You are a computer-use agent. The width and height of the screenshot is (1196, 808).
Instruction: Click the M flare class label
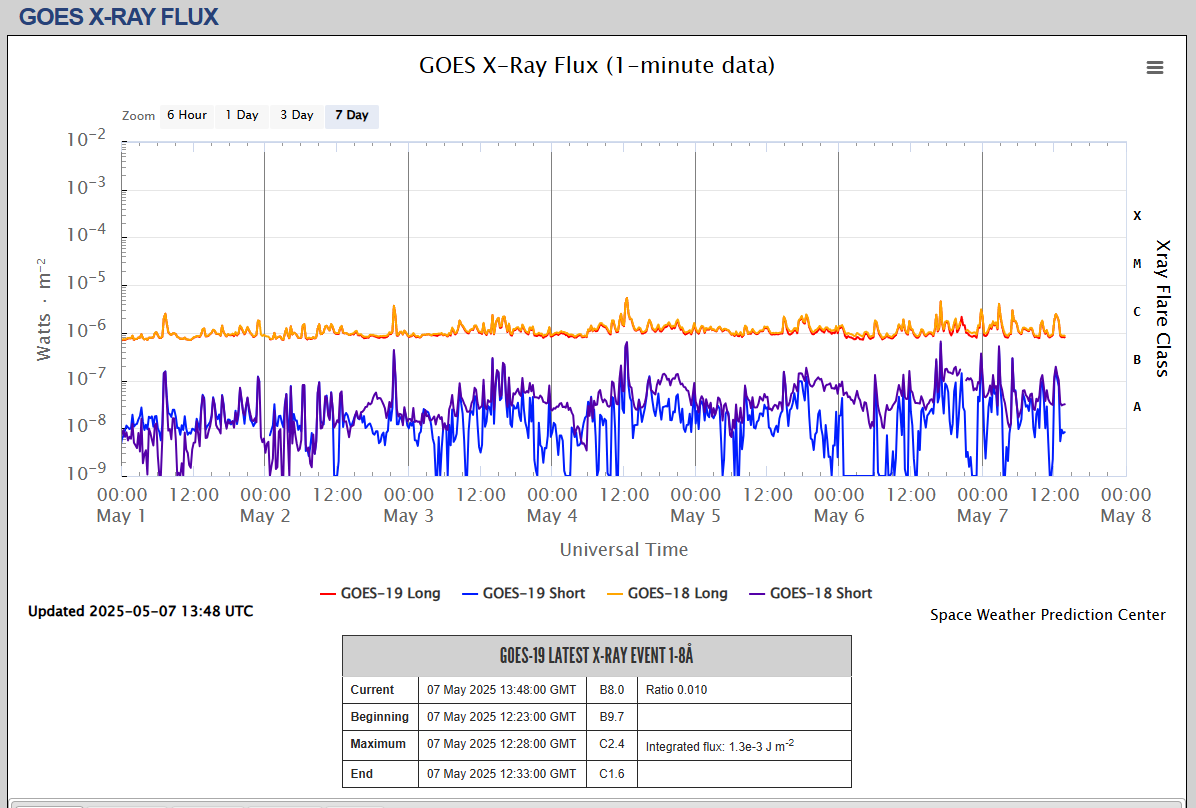[1137, 264]
